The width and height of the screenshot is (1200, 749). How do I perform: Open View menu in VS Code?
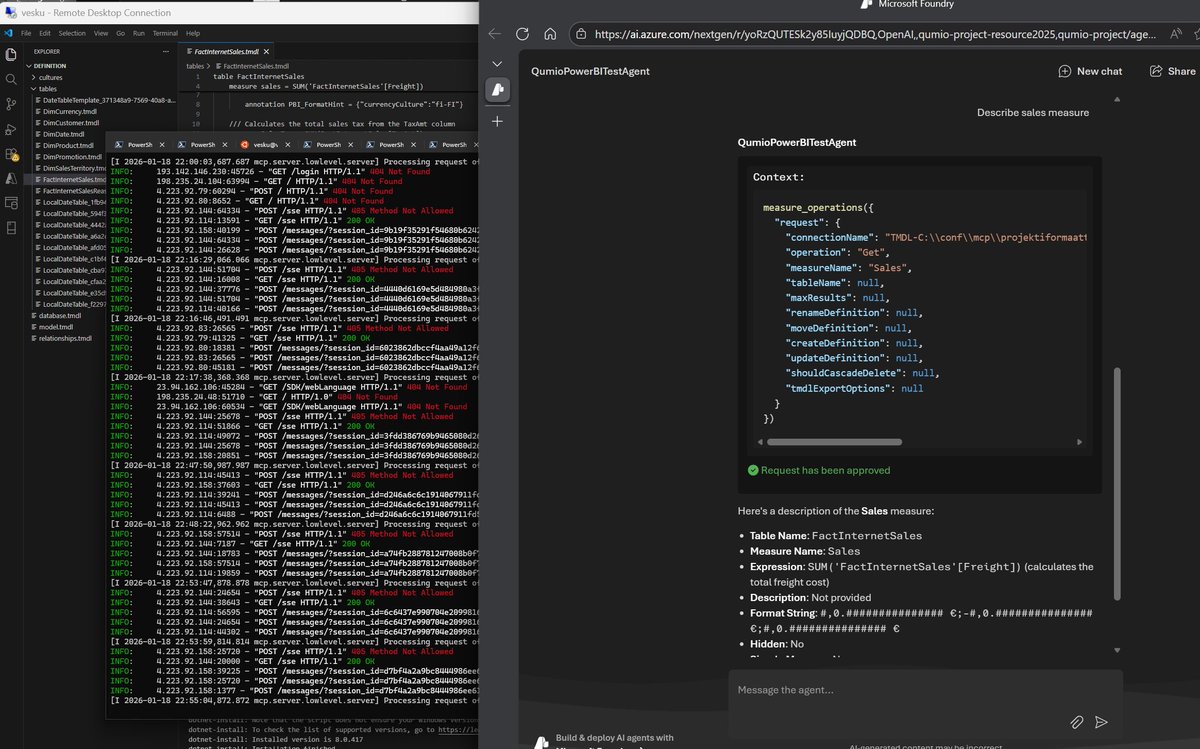pyautogui.click(x=100, y=33)
